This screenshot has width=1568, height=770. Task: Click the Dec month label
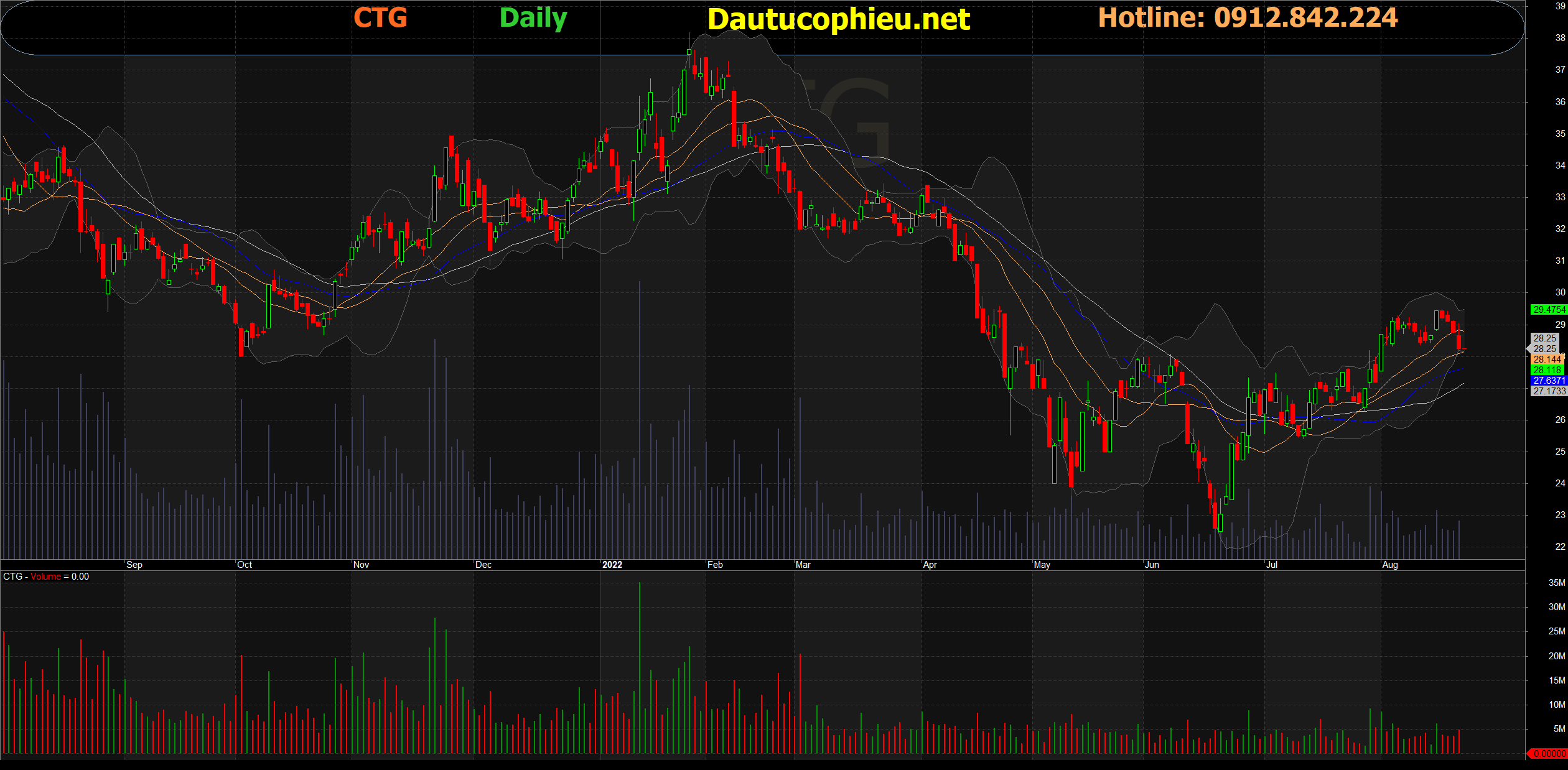(x=483, y=565)
